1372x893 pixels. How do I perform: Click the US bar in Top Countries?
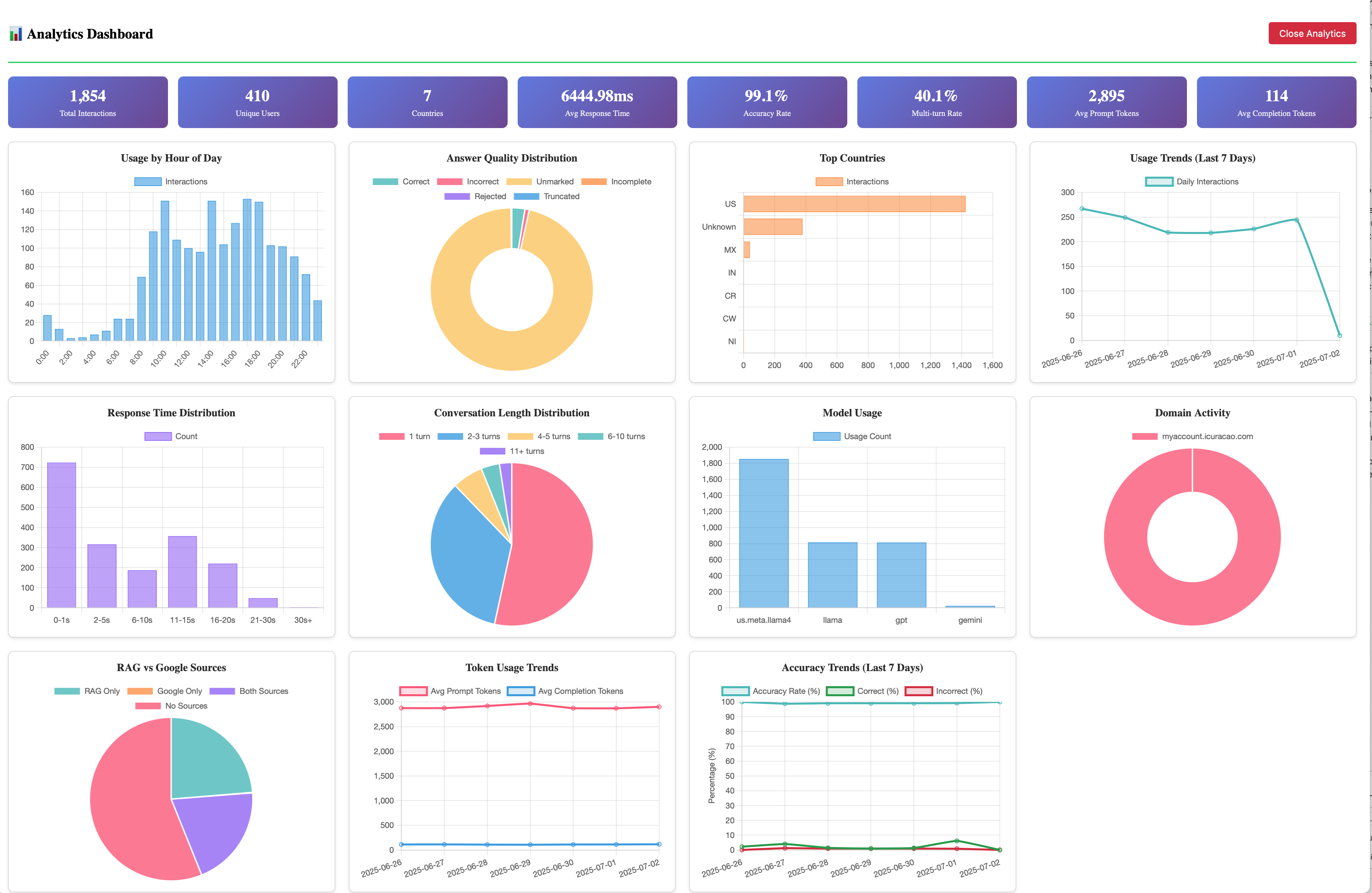pyautogui.click(x=854, y=204)
